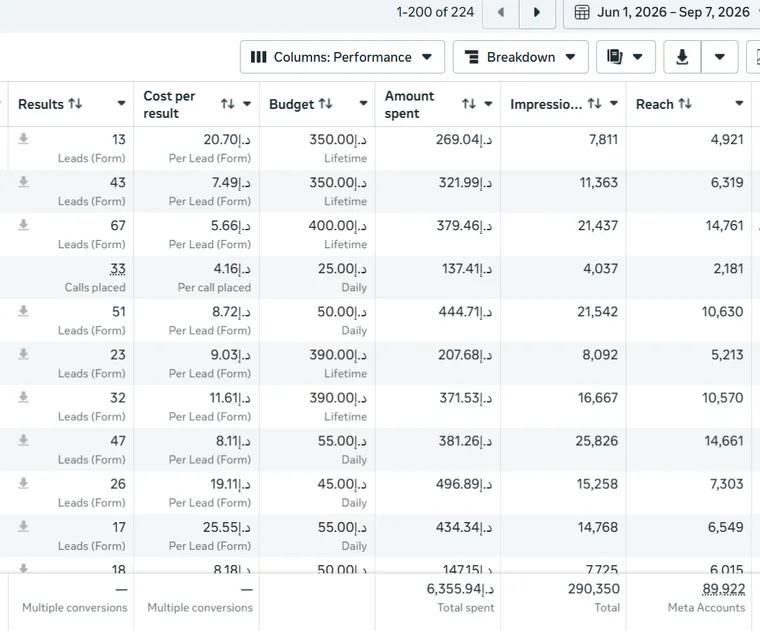Click the 1-200 of 224 pagination text
This screenshot has height=631, width=760.
(435, 12)
